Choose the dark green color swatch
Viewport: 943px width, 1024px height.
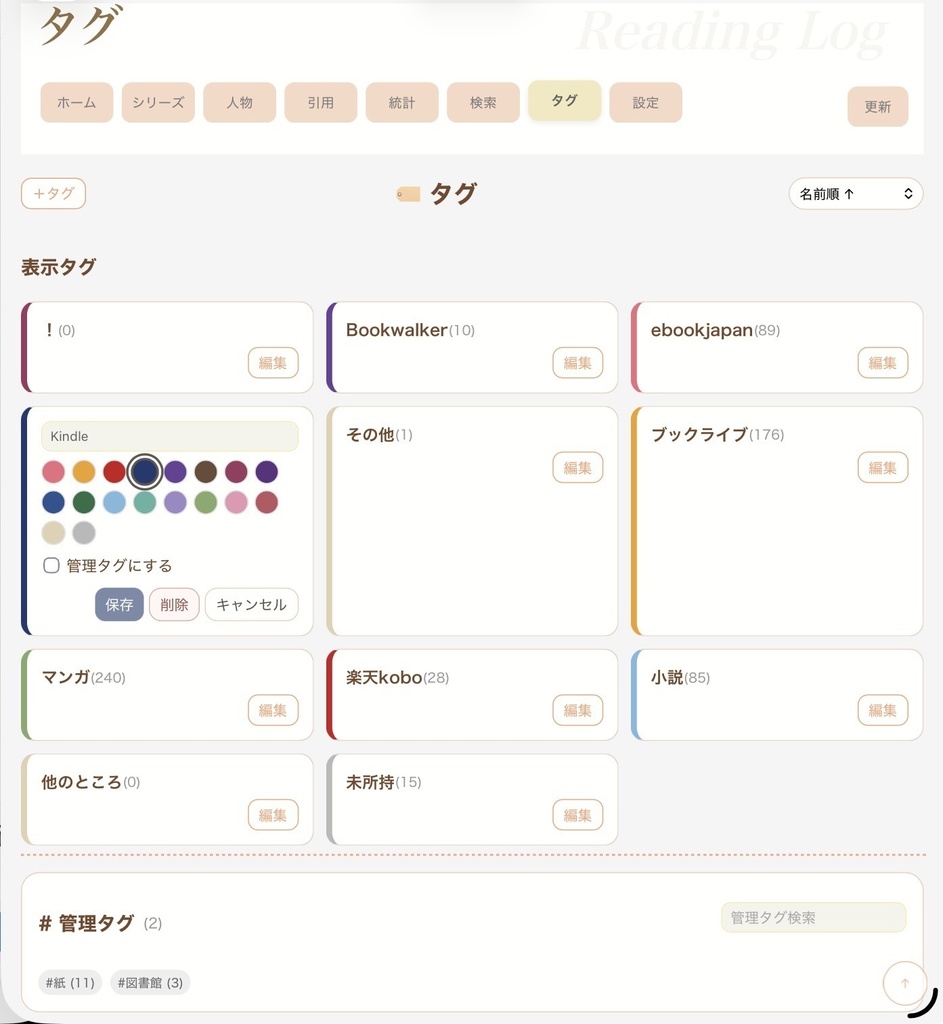[84, 502]
